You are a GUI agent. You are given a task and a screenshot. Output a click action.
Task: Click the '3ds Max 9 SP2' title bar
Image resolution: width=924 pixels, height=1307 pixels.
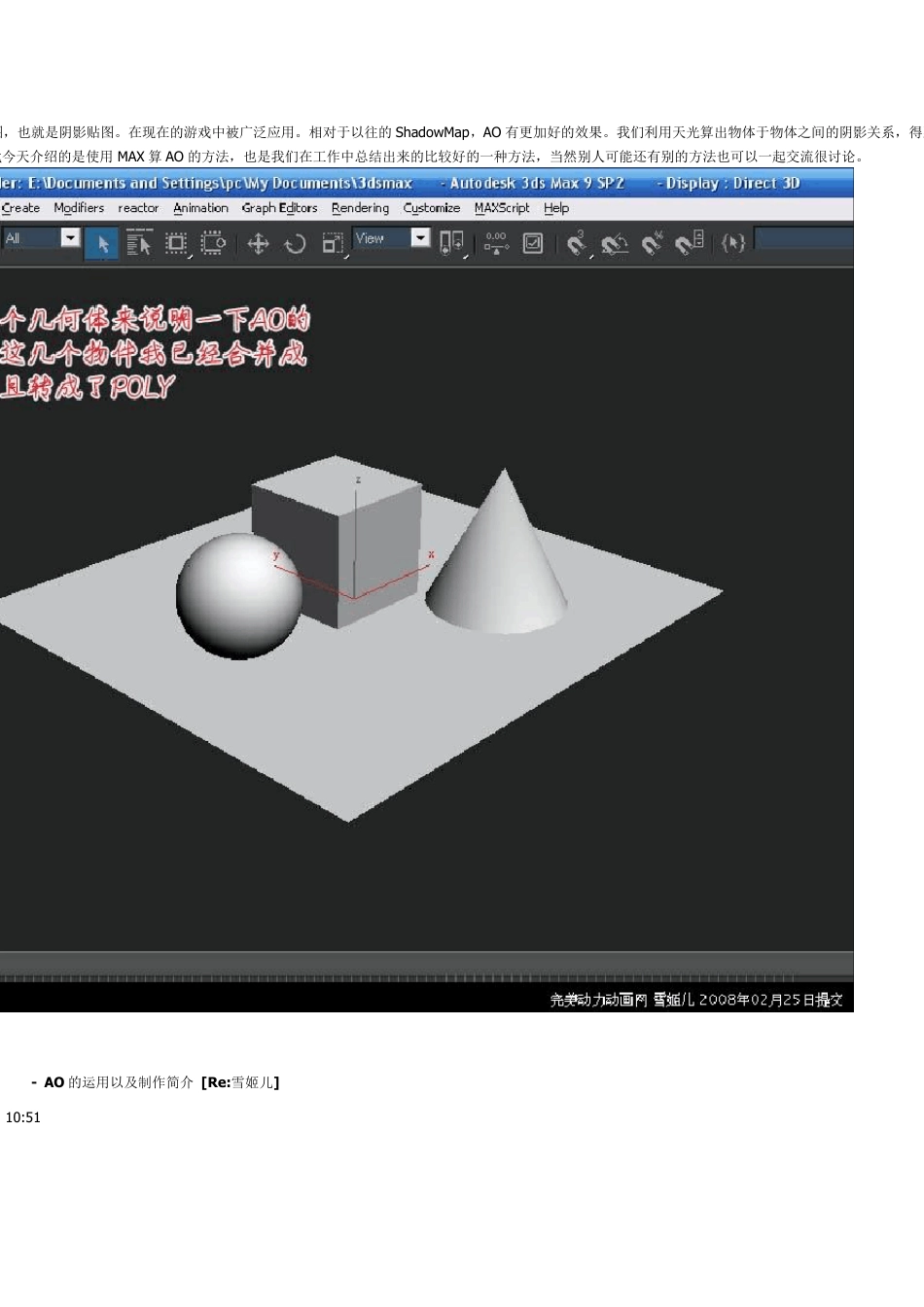click(537, 183)
